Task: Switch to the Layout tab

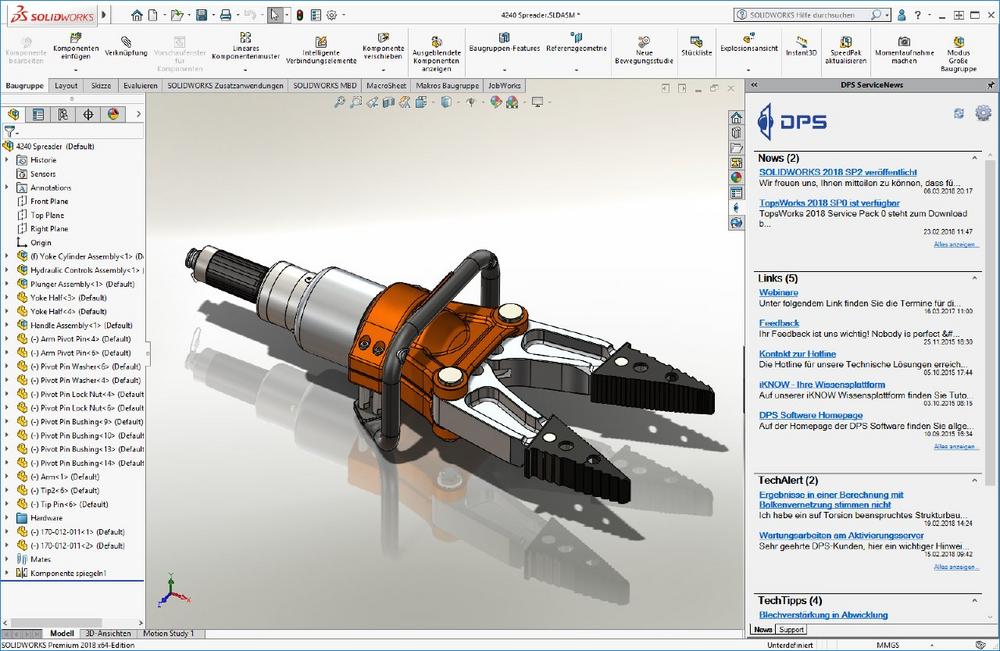Action: (66, 85)
